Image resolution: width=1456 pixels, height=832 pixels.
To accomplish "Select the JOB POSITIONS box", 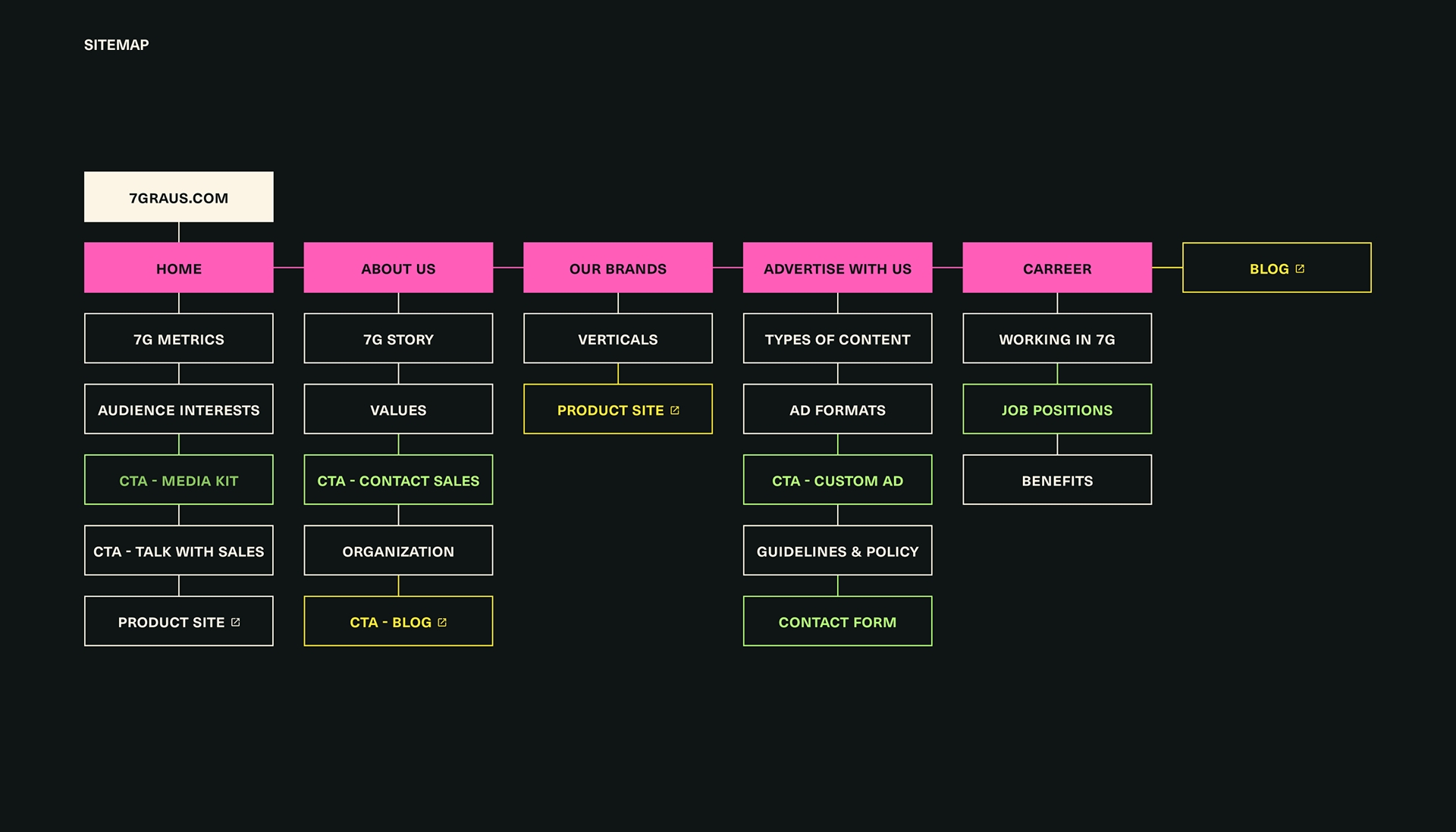I will tap(1057, 410).
